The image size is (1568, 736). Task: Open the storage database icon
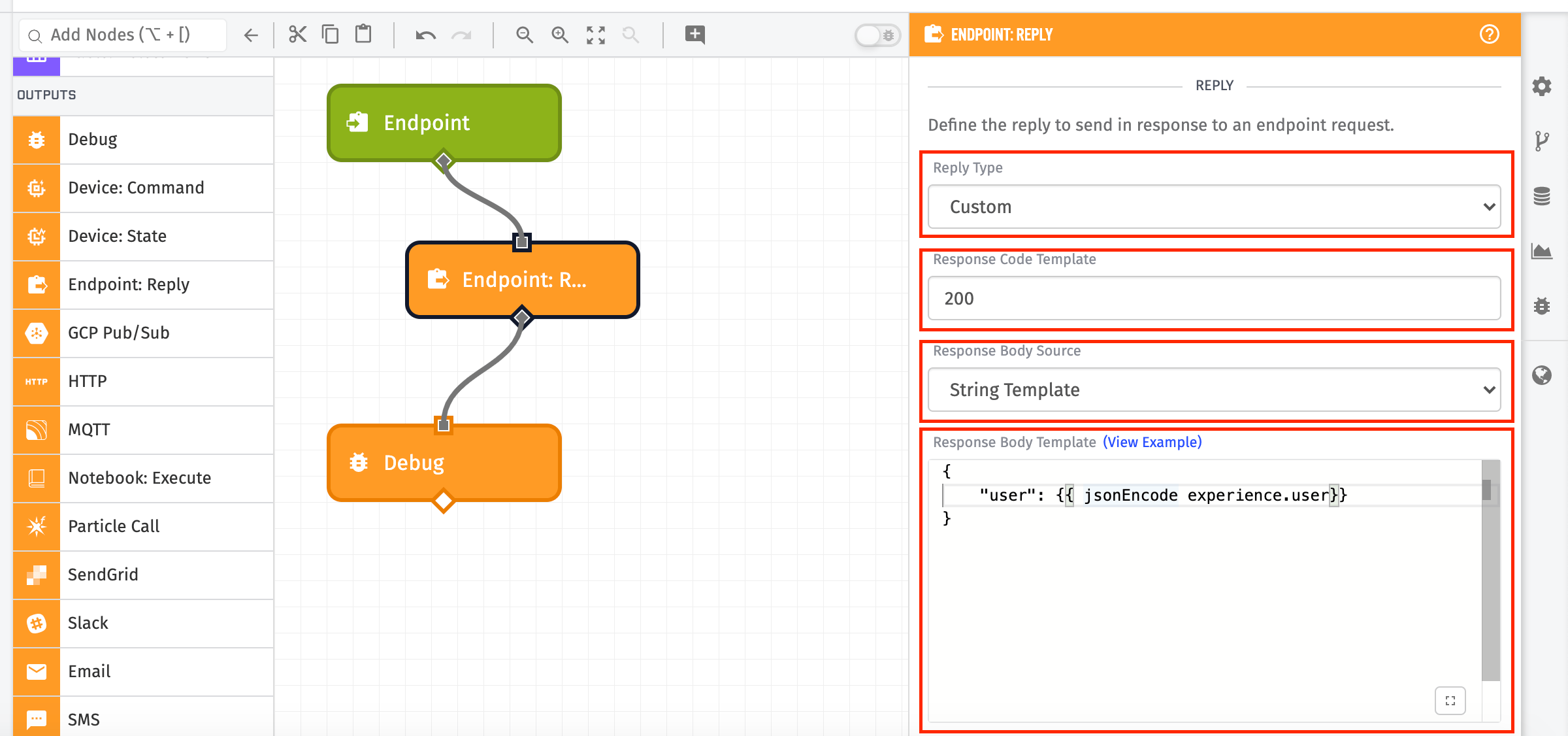(1542, 196)
